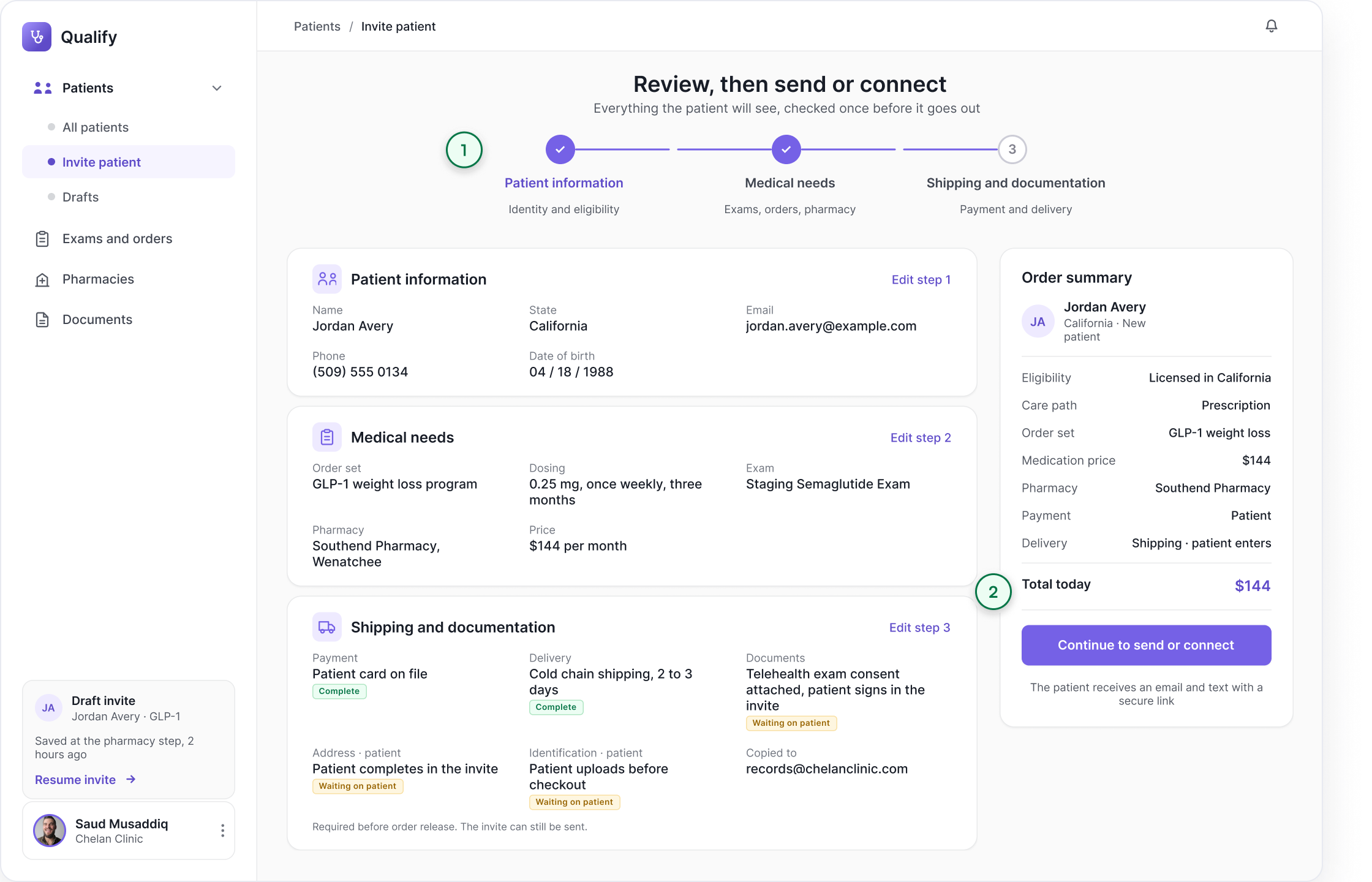Screen dimensions: 1372x882
Task: Click the Medical needs clipboard icon
Action: (x=327, y=437)
